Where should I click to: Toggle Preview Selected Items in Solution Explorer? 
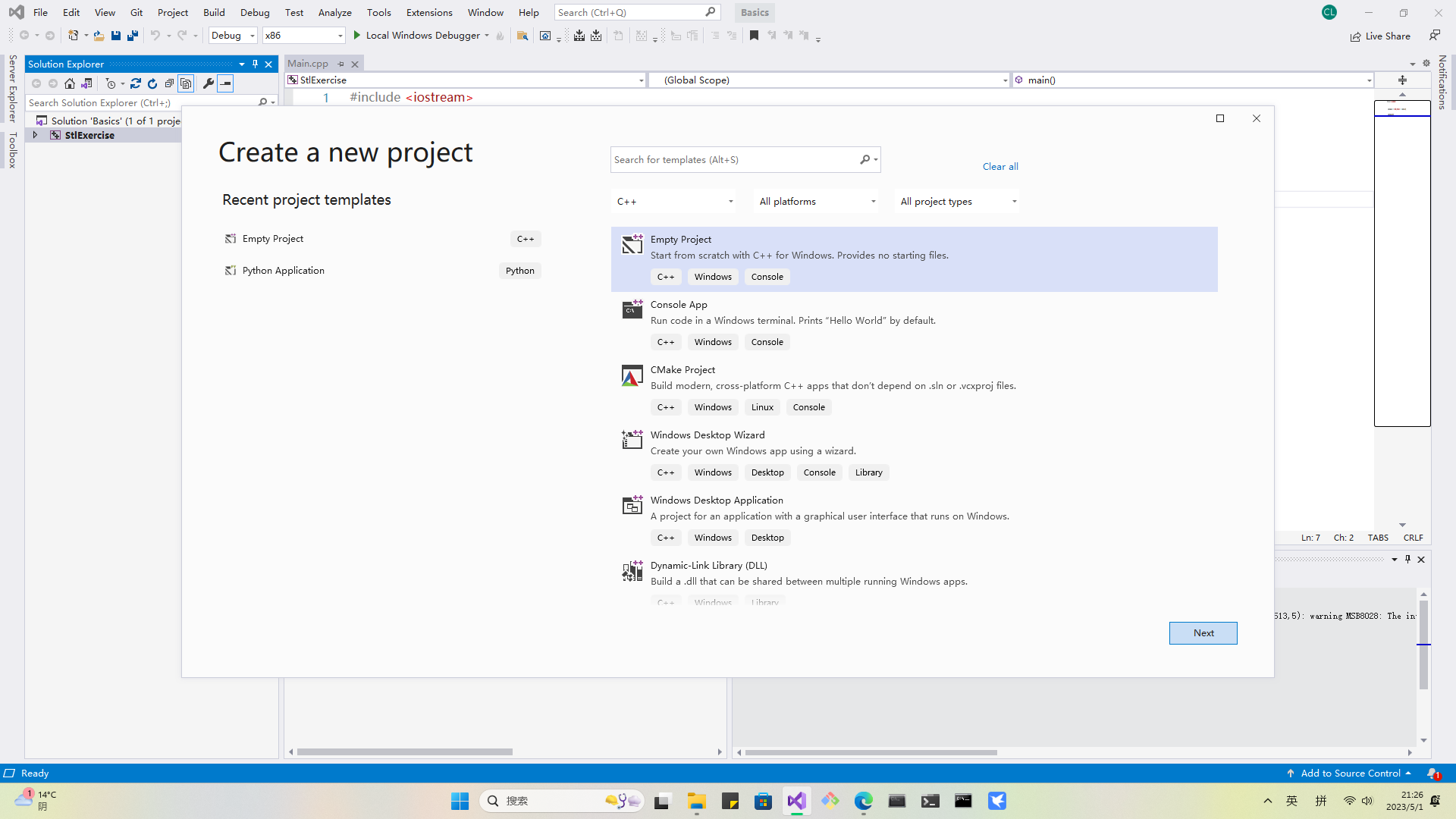(225, 83)
